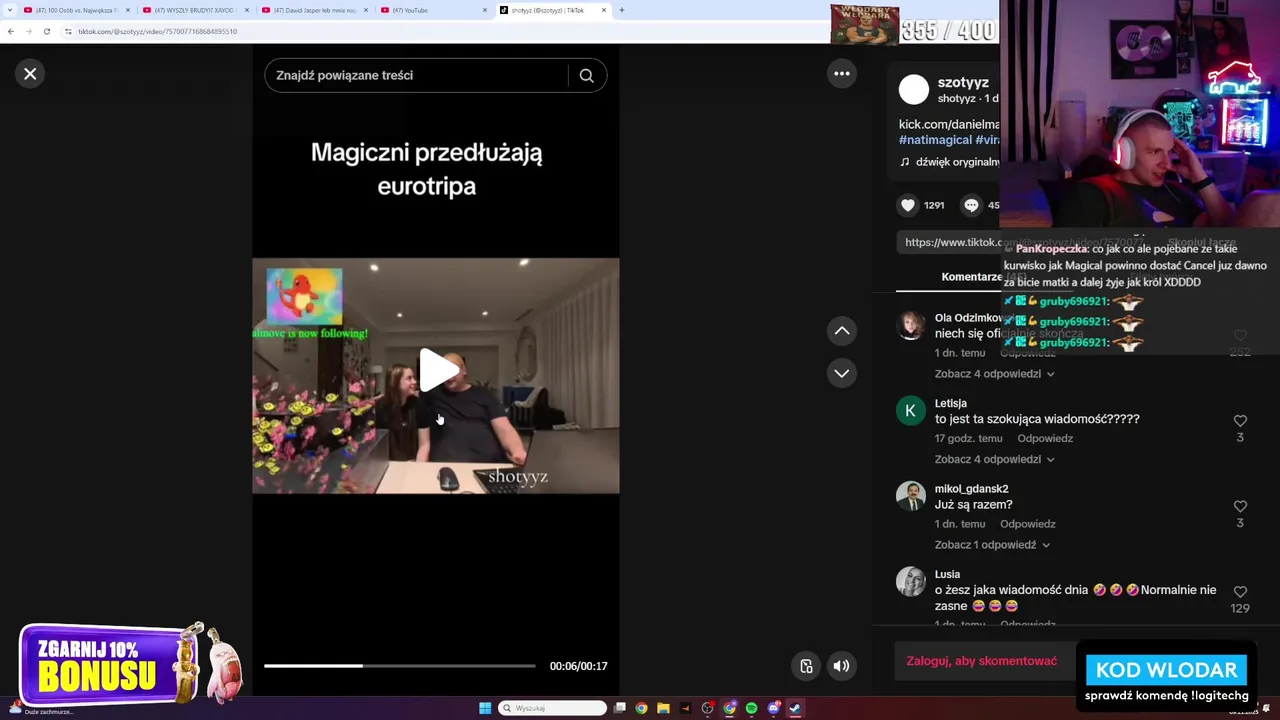
Task: Open File Explorer from the taskbar
Action: [663, 708]
